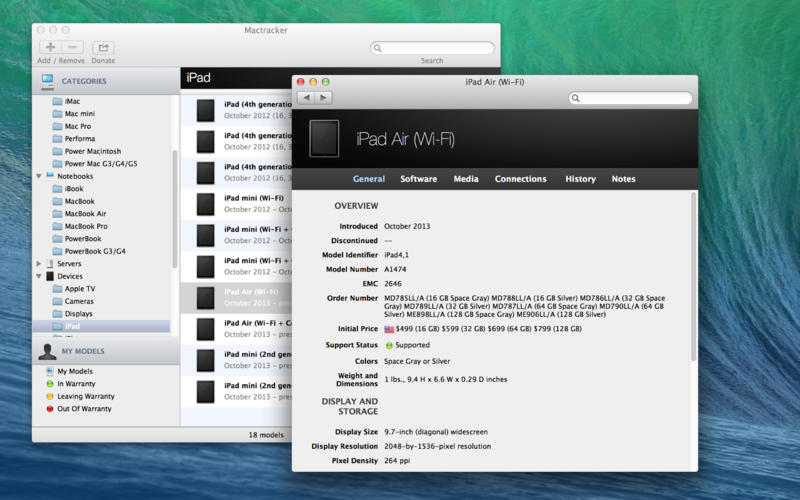Click the "18 models" status text

(x=266, y=435)
